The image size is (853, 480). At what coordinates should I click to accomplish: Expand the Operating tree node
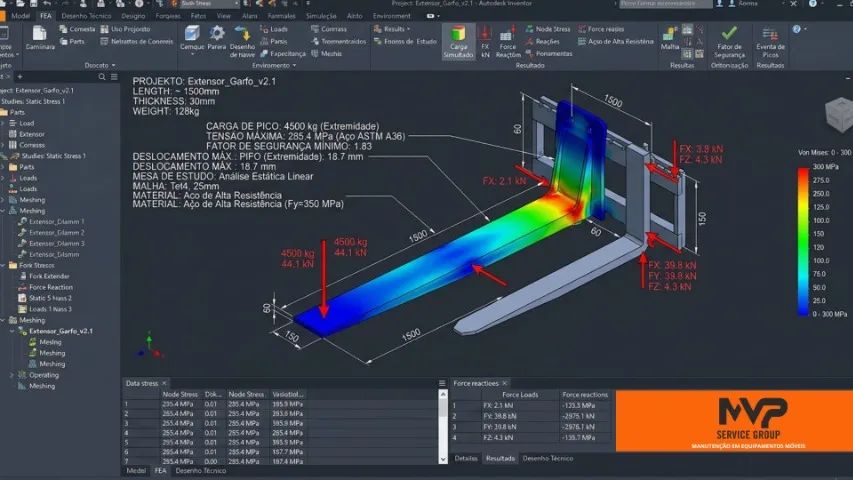coord(12,375)
